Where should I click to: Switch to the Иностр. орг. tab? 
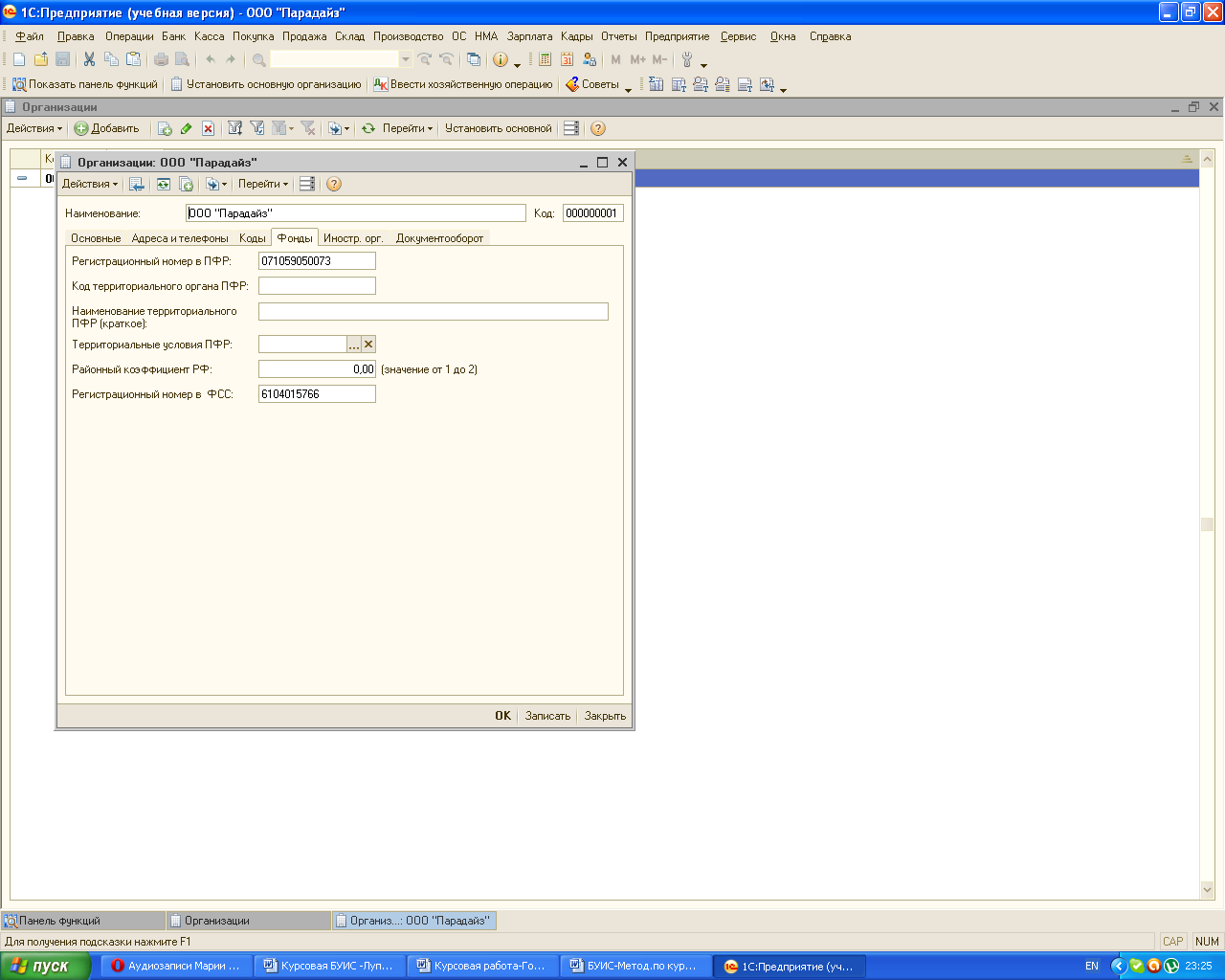353,238
